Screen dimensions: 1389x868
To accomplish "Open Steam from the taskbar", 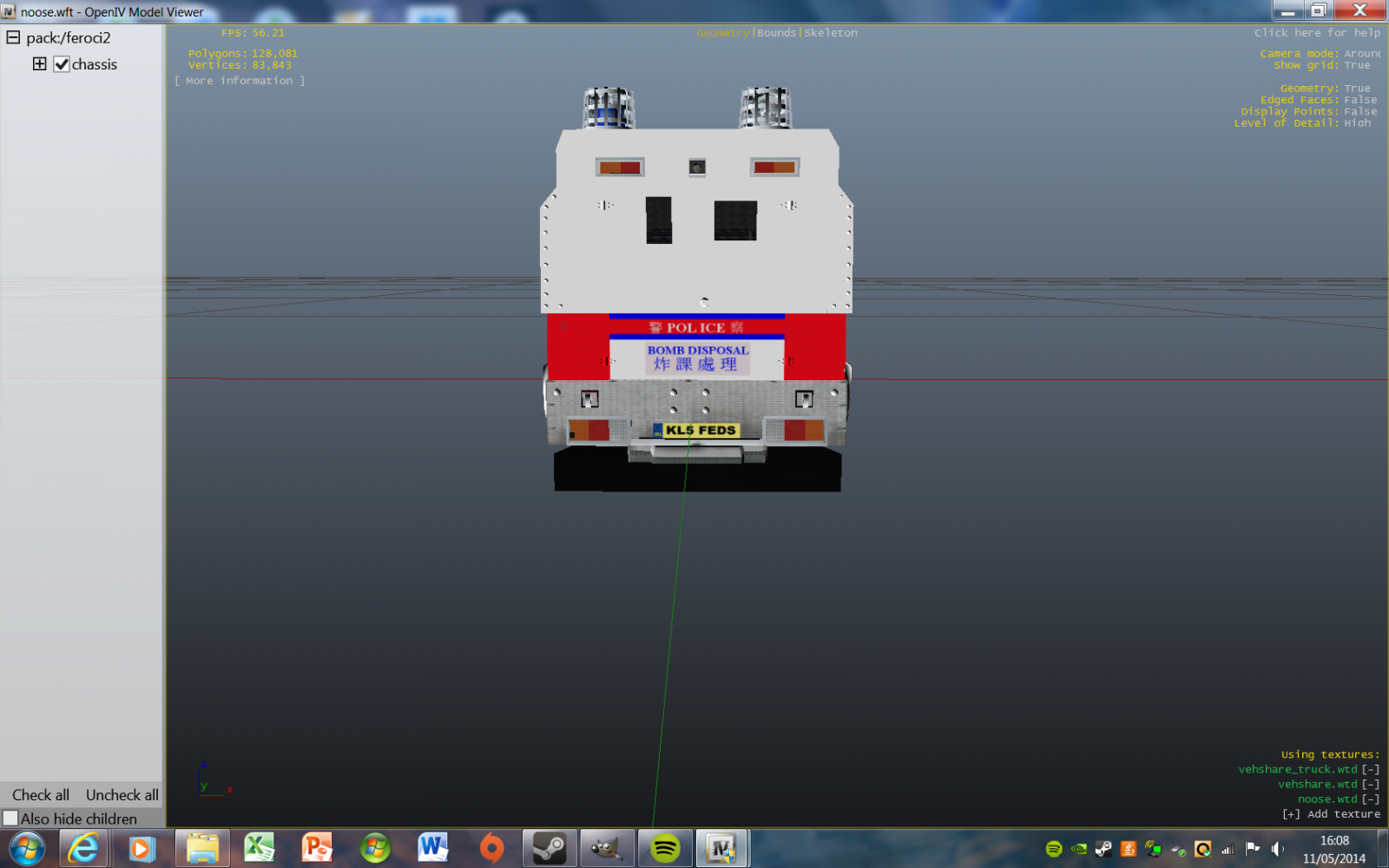I will click(x=549, y=848).
